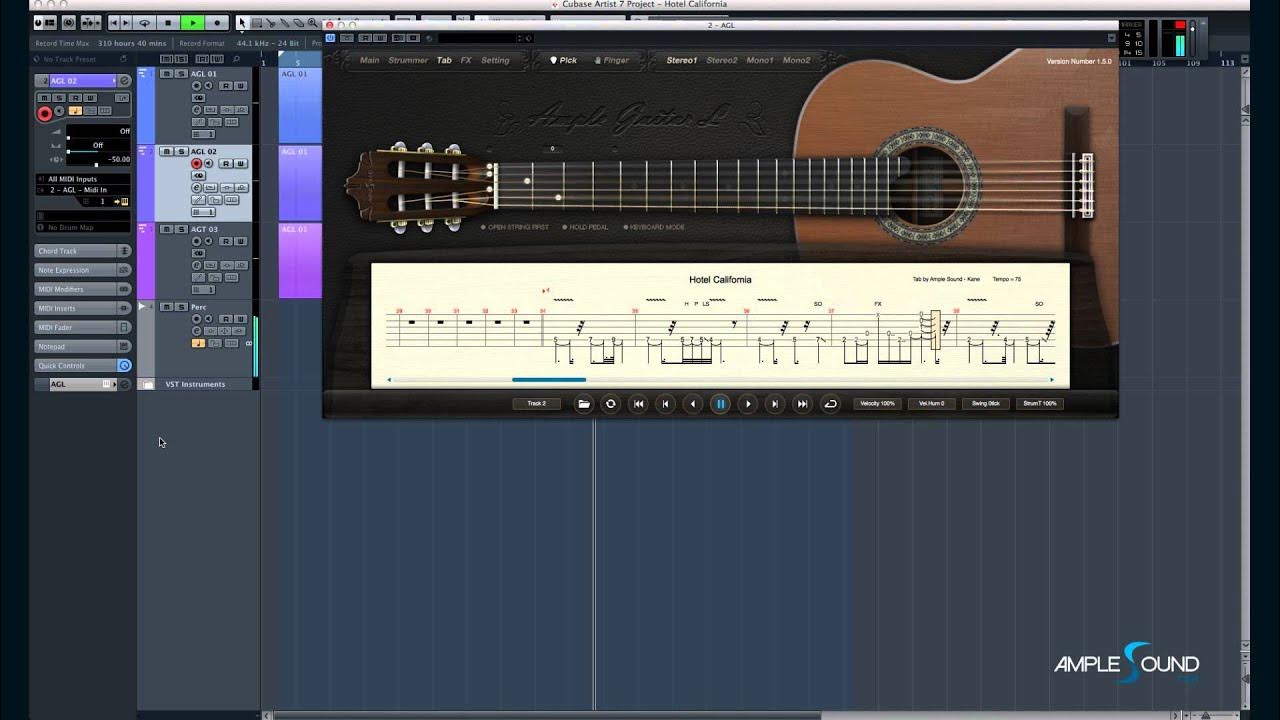This screenshot has height=720, width=1280.
Task: Solo the Perc track
Action: pyautogui.click(x=181, y=307)
